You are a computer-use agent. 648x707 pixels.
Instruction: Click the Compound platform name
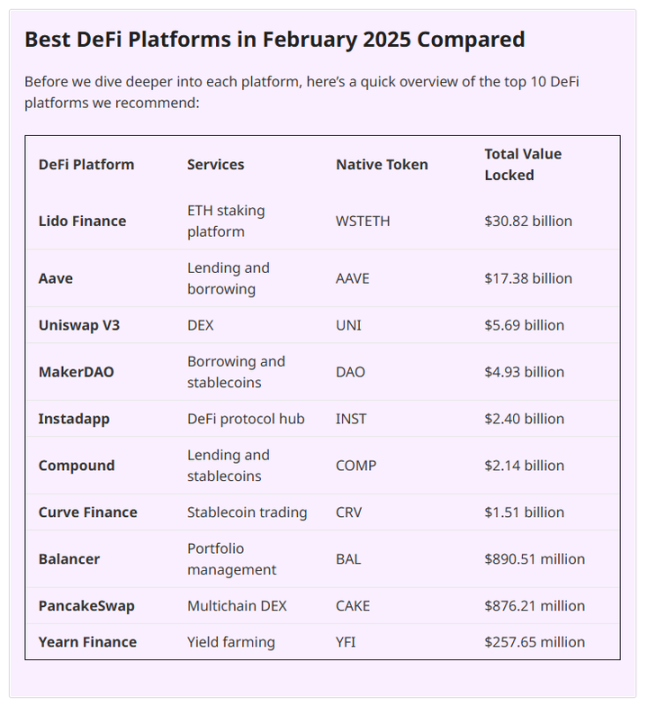pos(76,466)
